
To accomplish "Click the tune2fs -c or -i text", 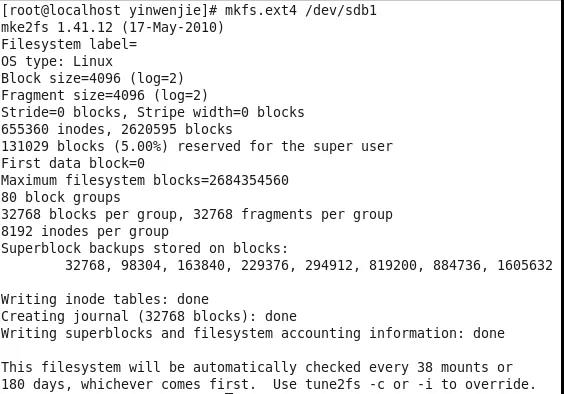I will [x=369, y=384].
